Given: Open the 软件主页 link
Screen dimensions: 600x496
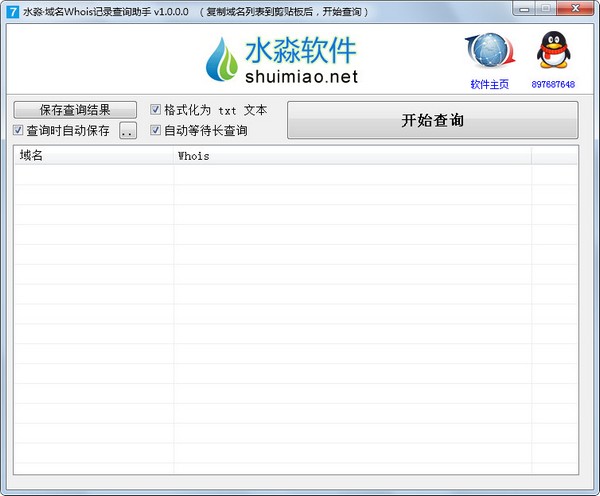Looking at the screenshot, I should [489, 84].
